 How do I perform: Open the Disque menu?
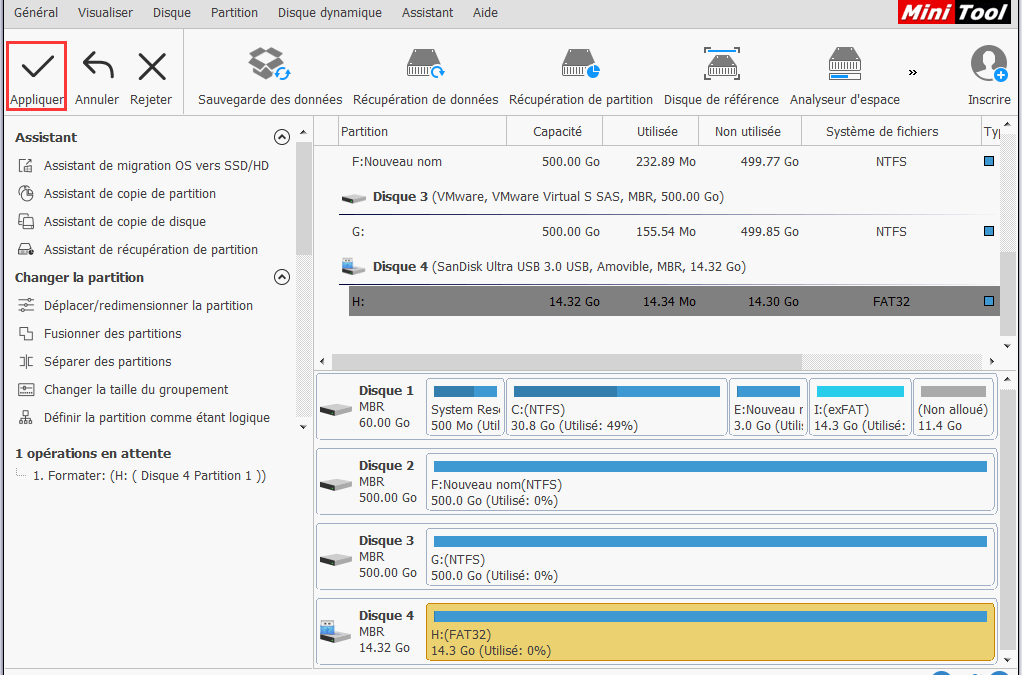(171, 12)
